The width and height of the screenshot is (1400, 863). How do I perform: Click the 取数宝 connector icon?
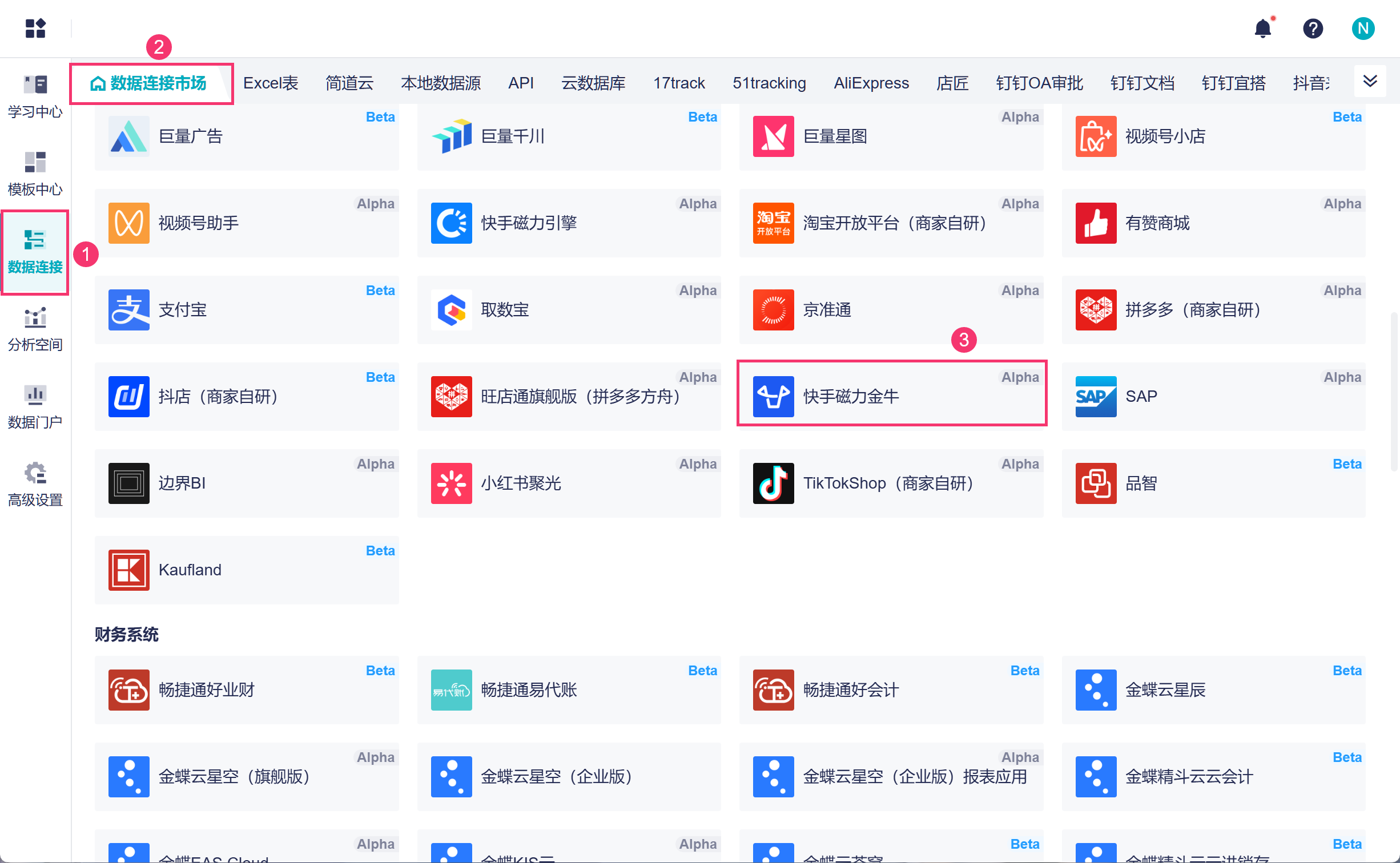[452, 310]
